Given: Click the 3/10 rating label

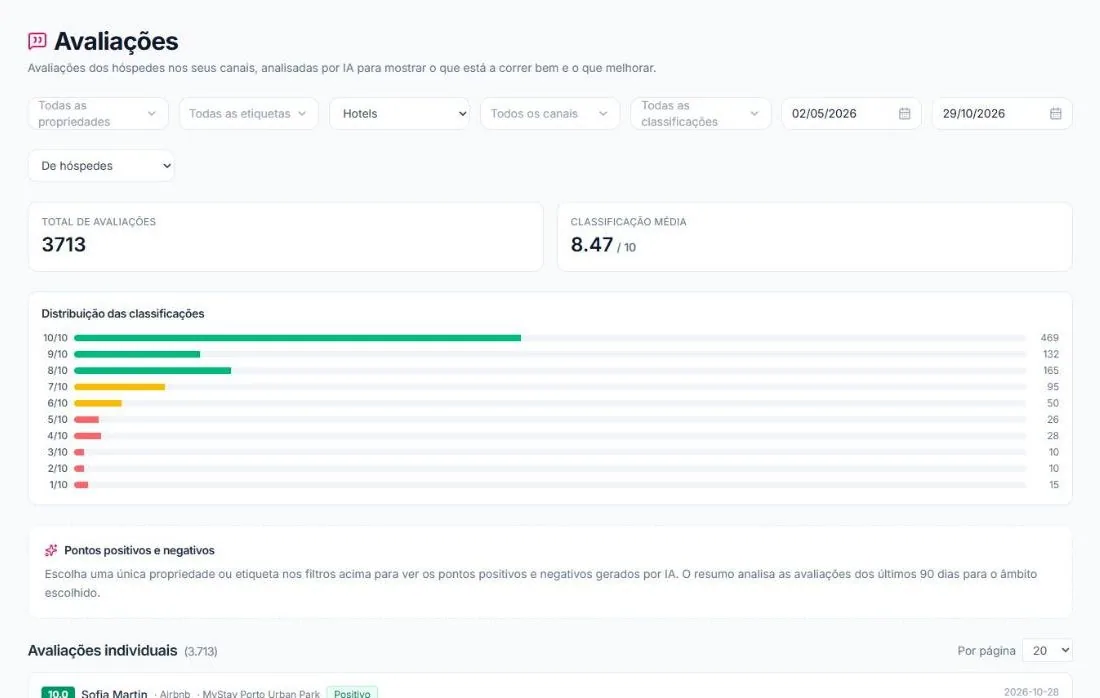Looking at the screenshot, I should [58, 452].
